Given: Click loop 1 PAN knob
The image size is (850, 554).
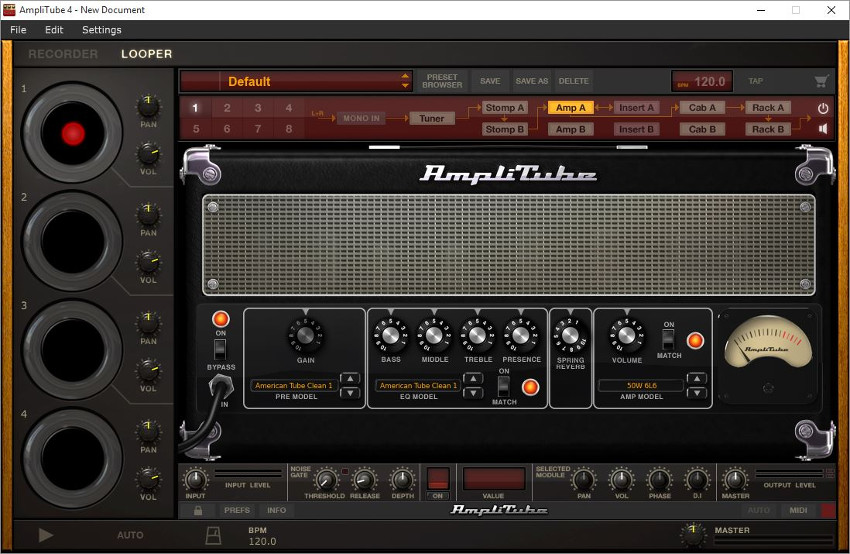Looking at the screenshot, I should tap(148, 106).
